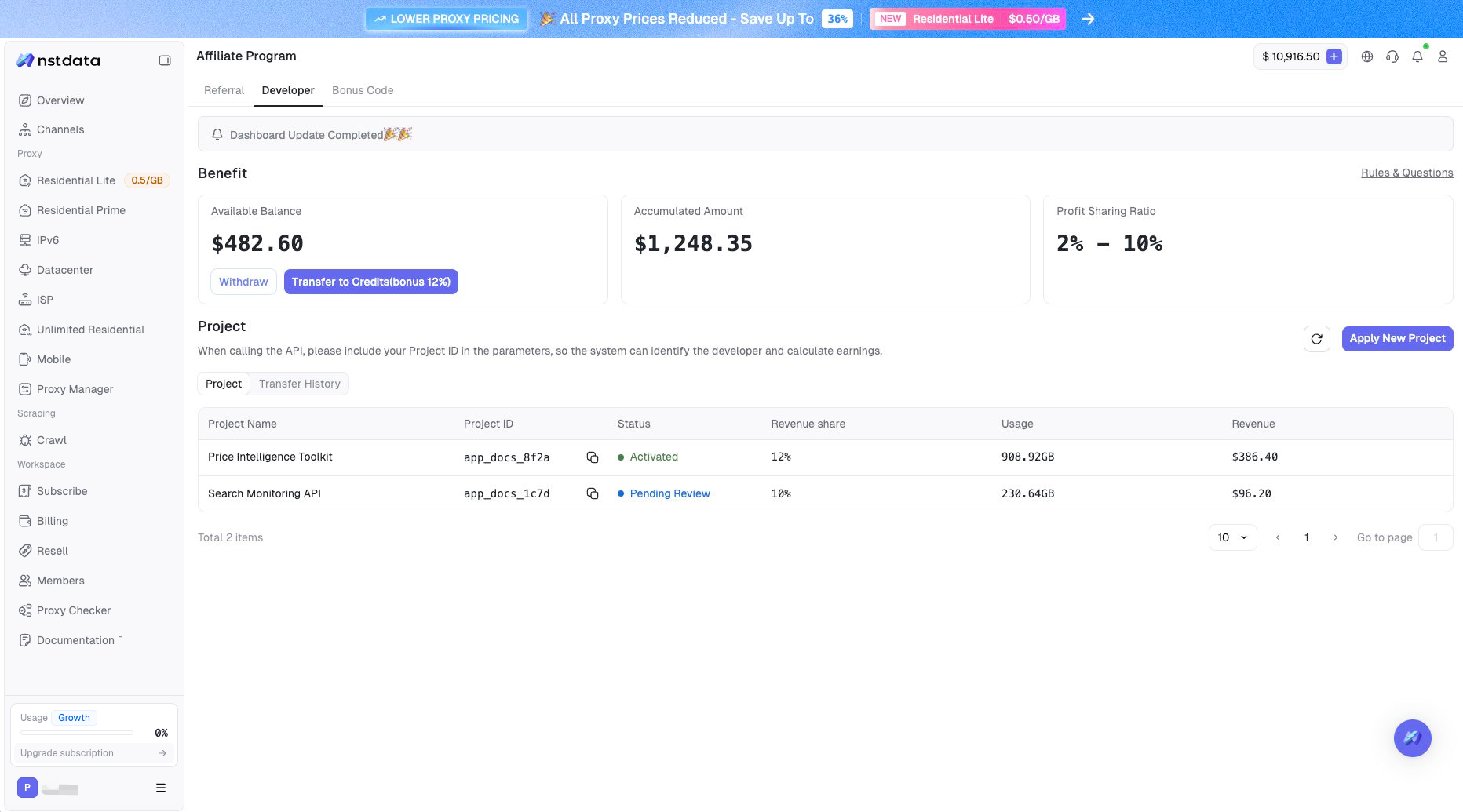Screen dimensions: 1463x812
Task: Select the Project sub-tab
Action: [224, 384]
